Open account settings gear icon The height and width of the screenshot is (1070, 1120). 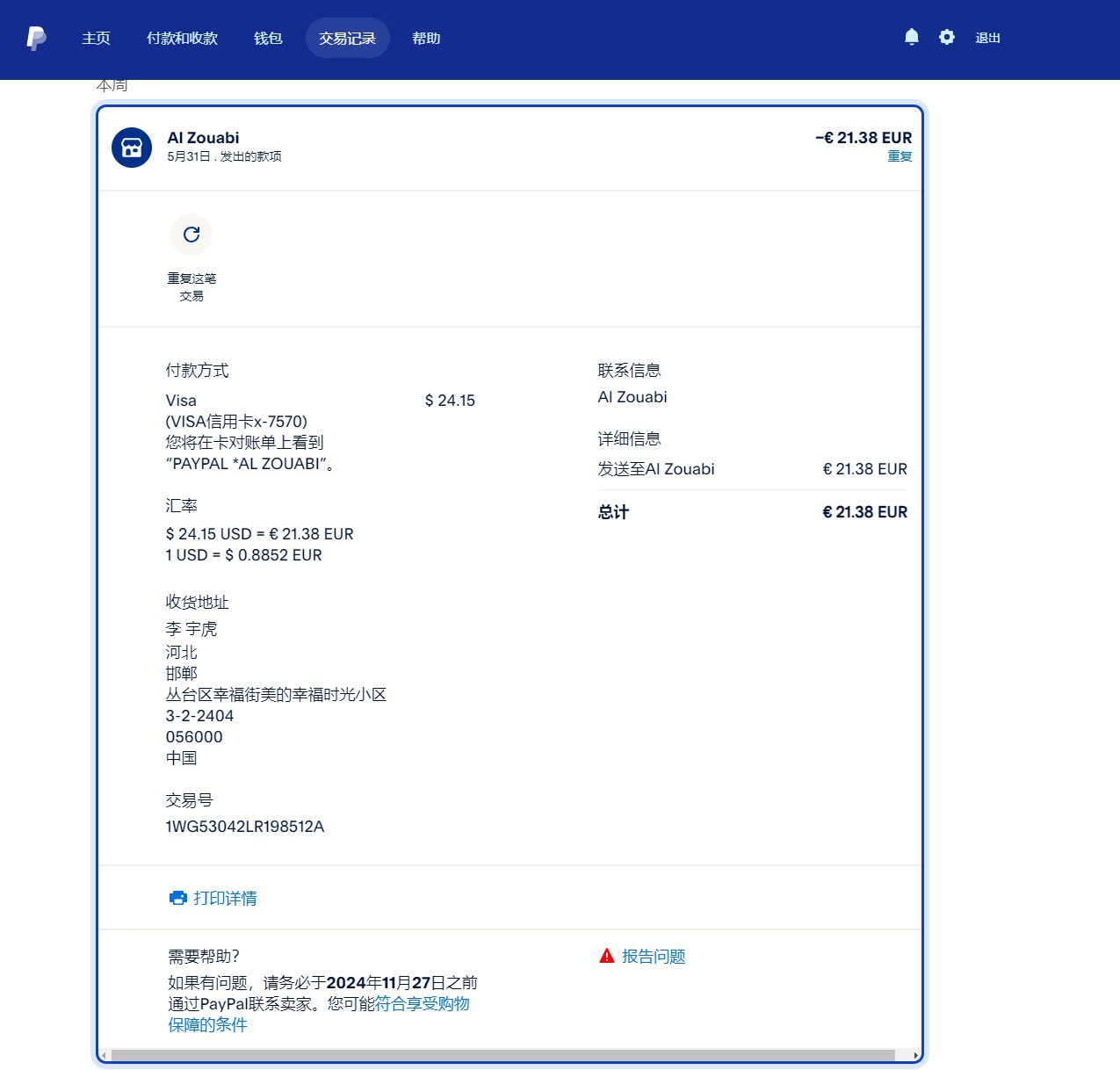[946, 37]
